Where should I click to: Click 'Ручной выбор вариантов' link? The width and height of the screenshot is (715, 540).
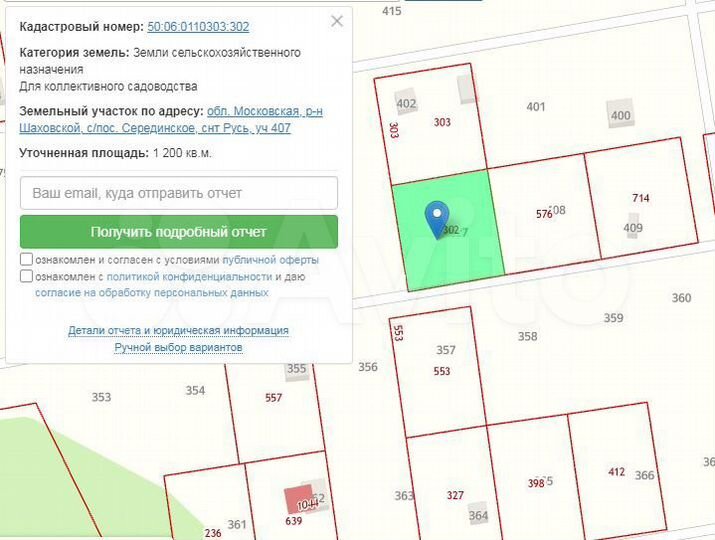tap(178, 347)
